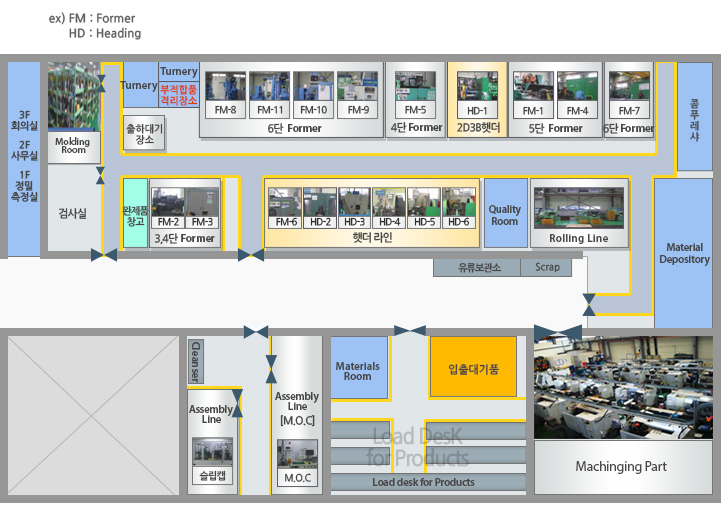Click the Assembly Line [M.O.C] label
Screen dimensions: 722x520
click(297, 408)
